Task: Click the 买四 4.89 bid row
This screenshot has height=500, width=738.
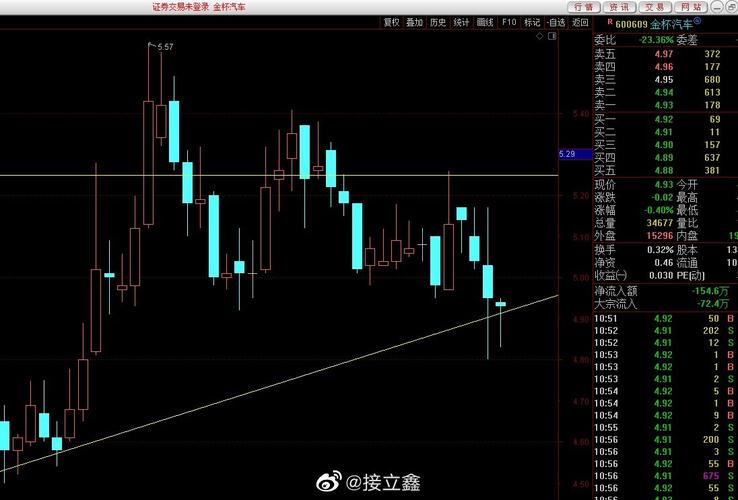Action: (x=664, y=158)
